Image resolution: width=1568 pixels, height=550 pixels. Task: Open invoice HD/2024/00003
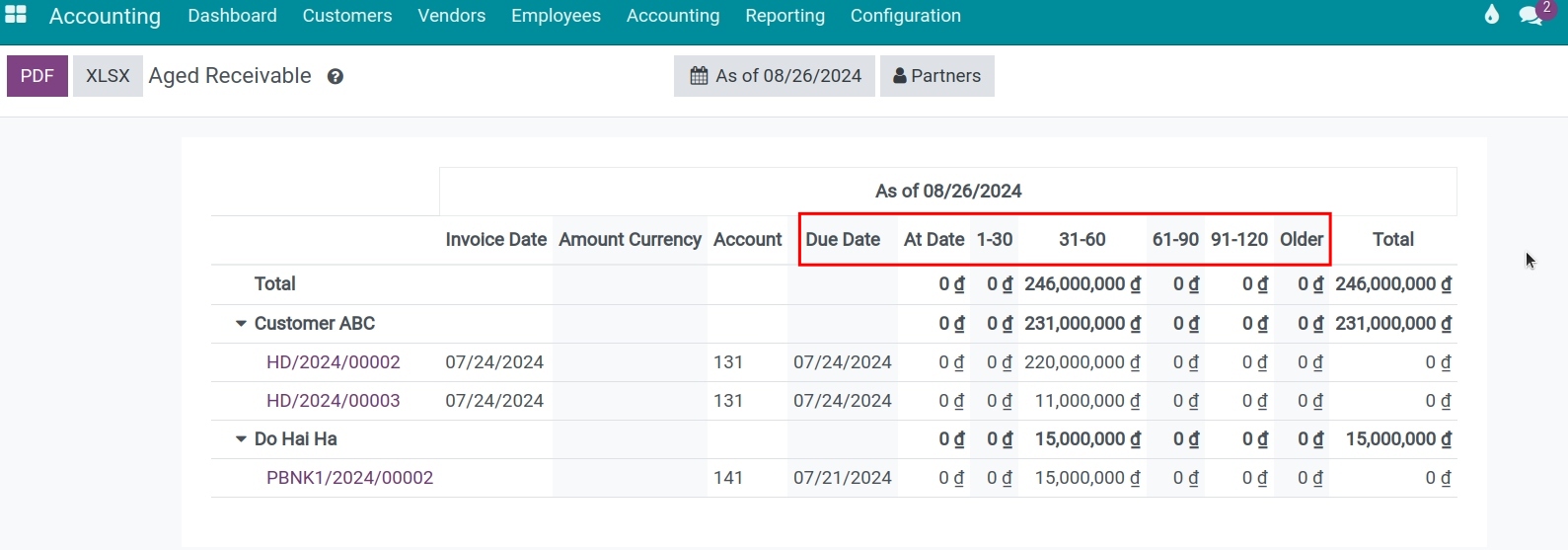click(334, 401)
